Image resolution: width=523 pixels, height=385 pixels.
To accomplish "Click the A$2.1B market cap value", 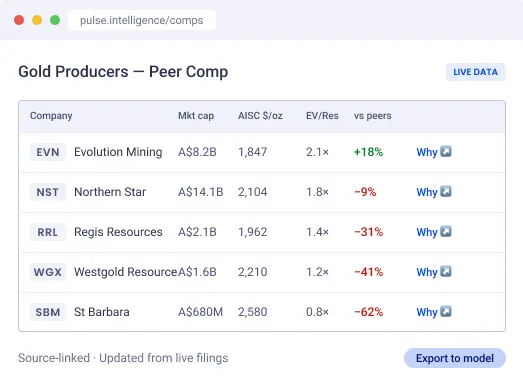I will point(197,232).
